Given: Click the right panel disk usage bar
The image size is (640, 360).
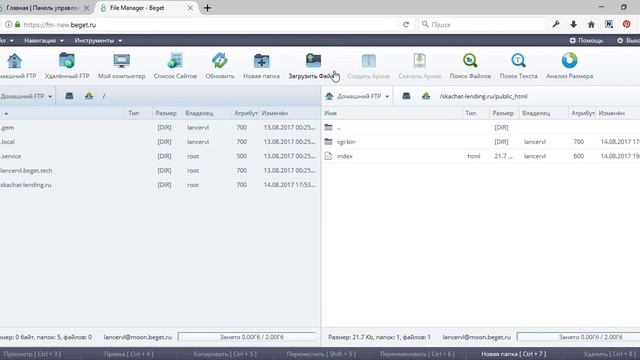Looking at the screenshot, I should 578,337.
